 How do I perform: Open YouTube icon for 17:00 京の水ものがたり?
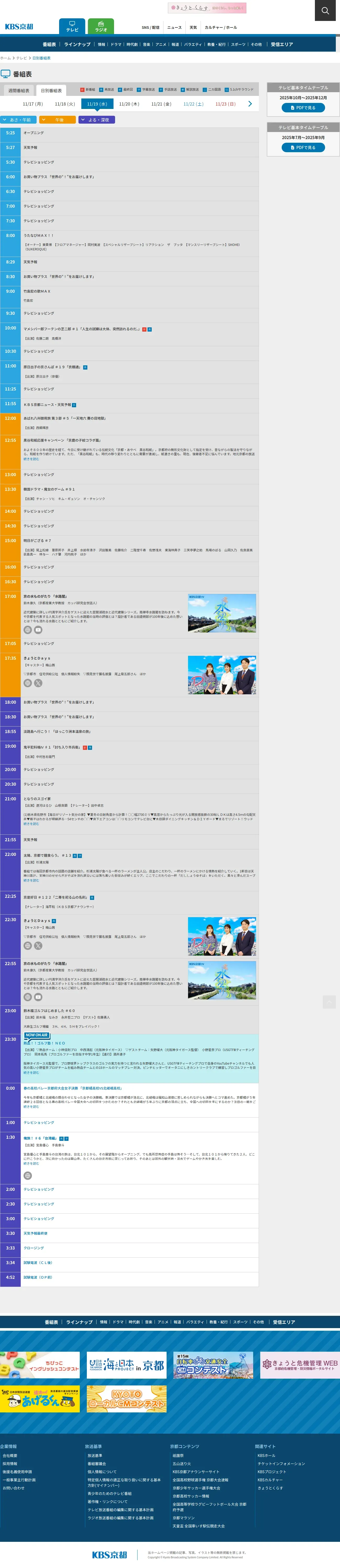[x=38, y=630]
